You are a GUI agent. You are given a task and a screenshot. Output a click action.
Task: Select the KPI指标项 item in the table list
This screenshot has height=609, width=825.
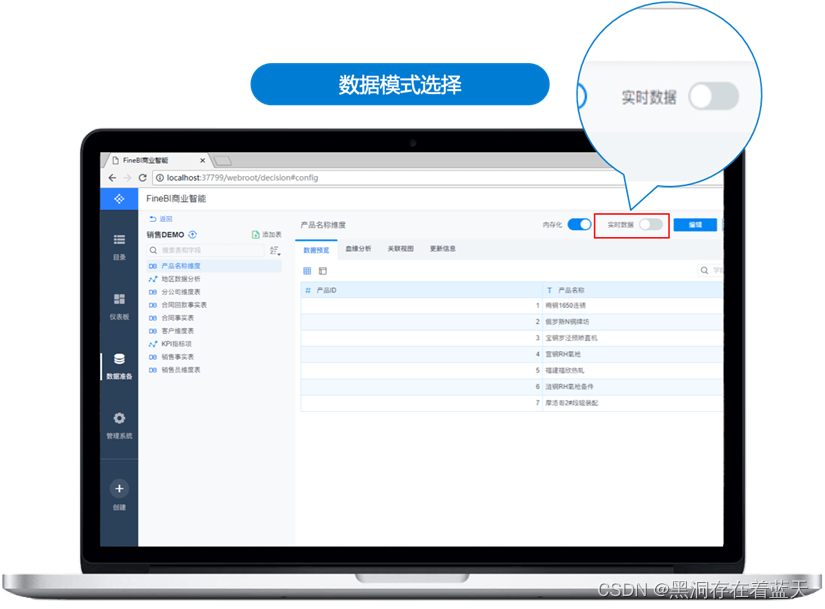[177, 344]
